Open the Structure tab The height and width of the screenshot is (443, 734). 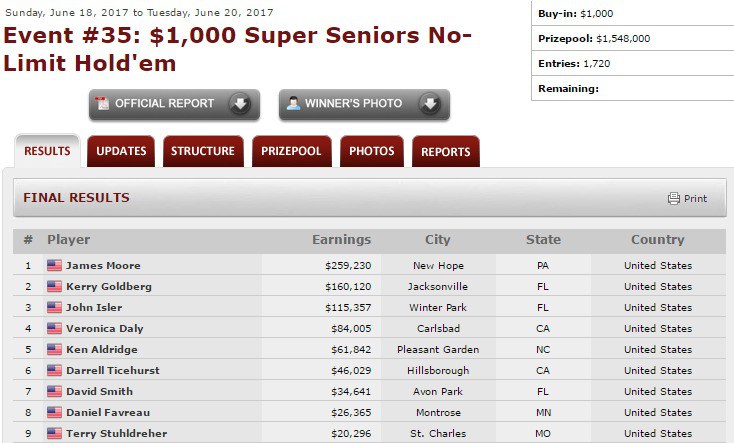coord(203,152)
